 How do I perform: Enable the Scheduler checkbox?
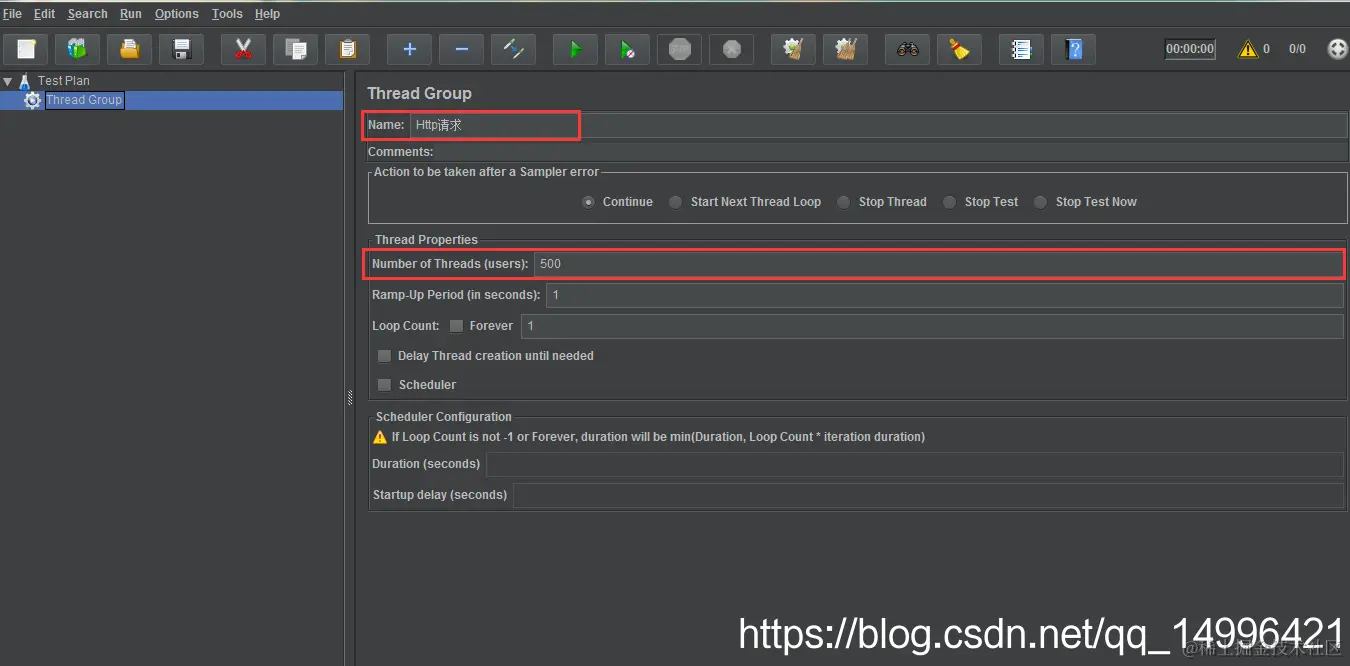point(384,385)
